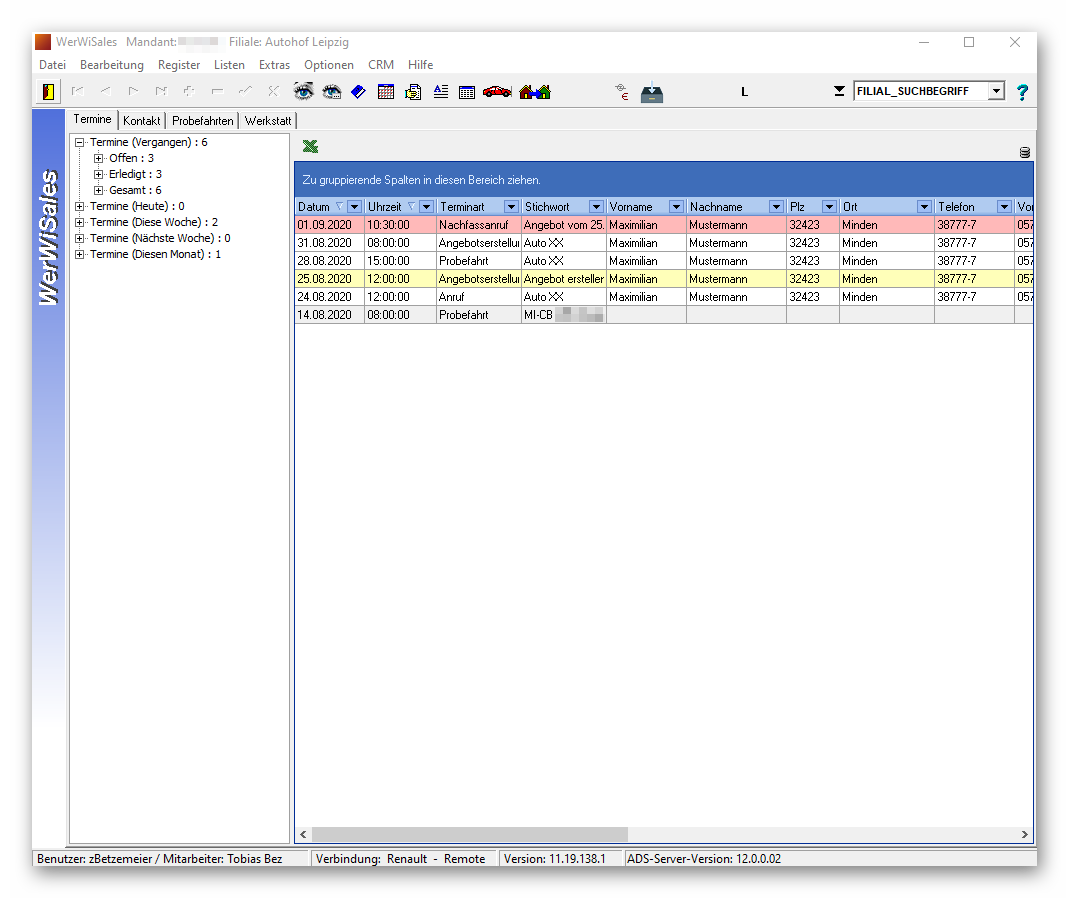Screen dimensions: 1069x898
Task: Switch to the Kontakt tab
Action: coord(142,121)
